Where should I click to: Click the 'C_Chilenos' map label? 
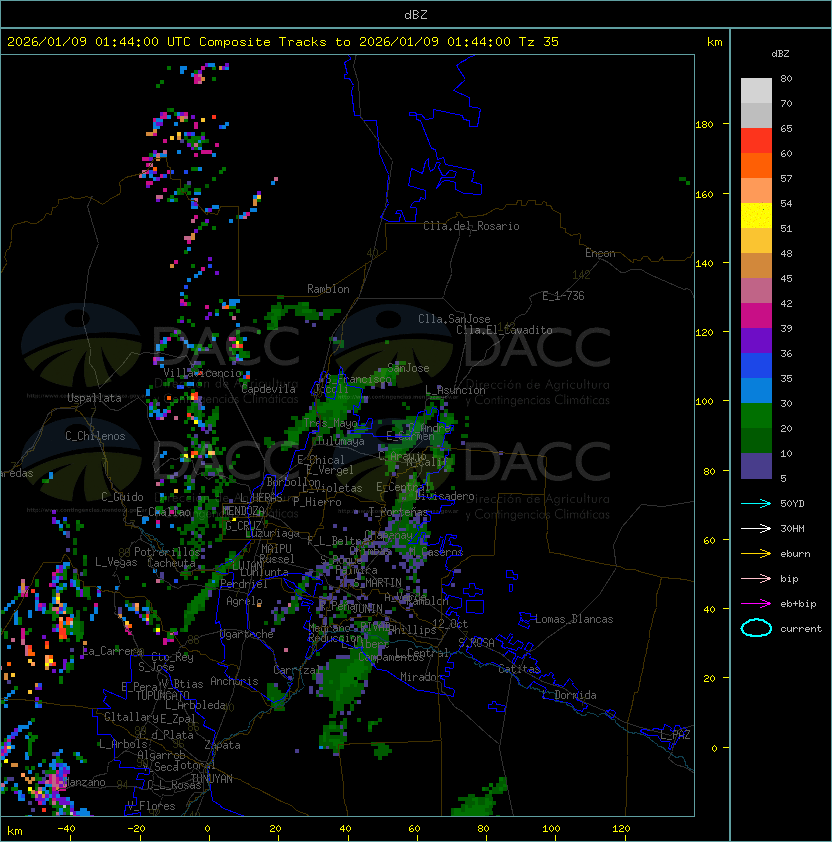coord(95,436)
